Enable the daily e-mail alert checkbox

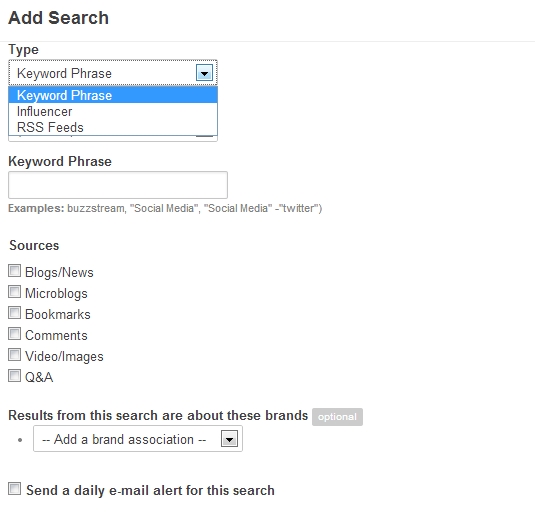14,488
